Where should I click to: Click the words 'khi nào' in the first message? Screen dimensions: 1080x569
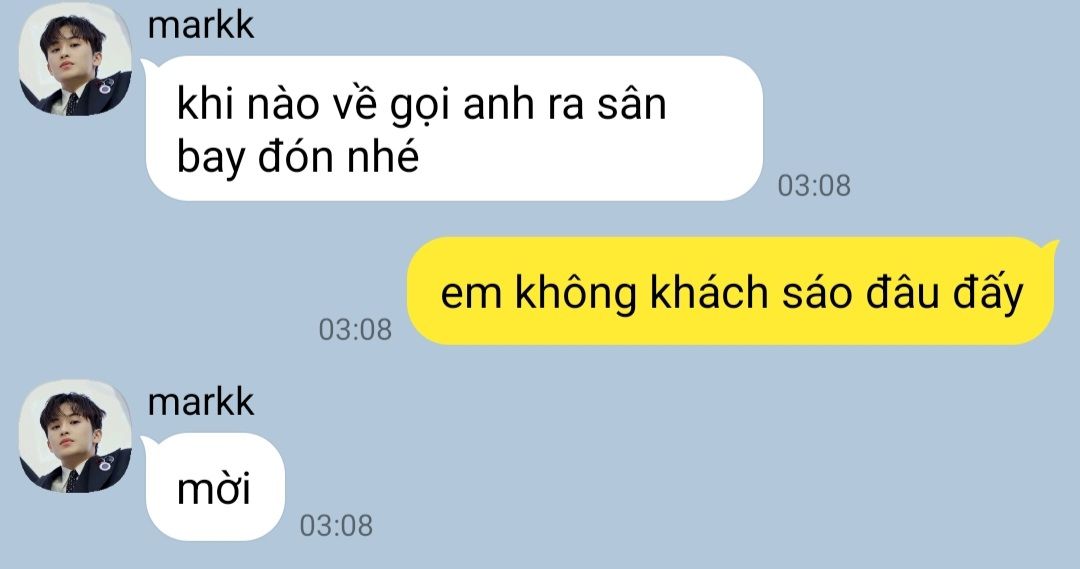tap(248, 104)
